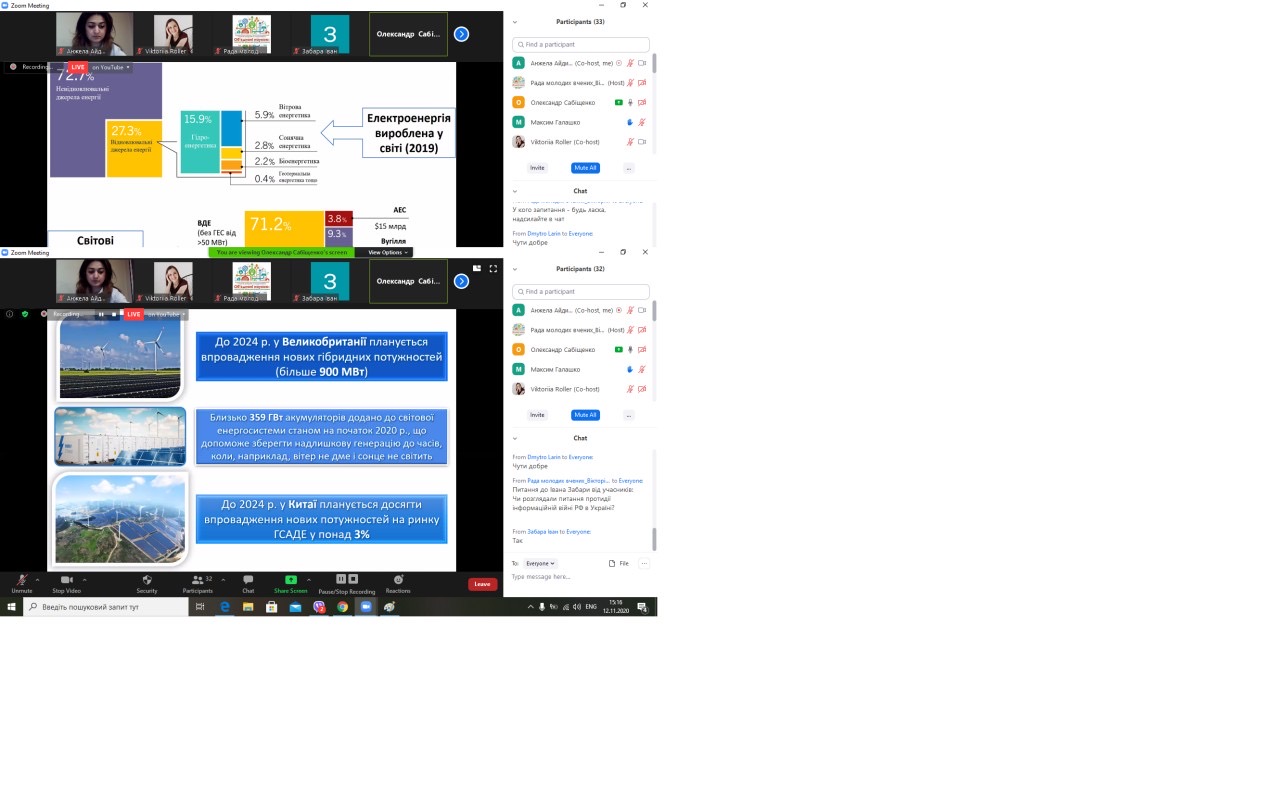Show next video thumbnails with blue arrow

(461, 281)
